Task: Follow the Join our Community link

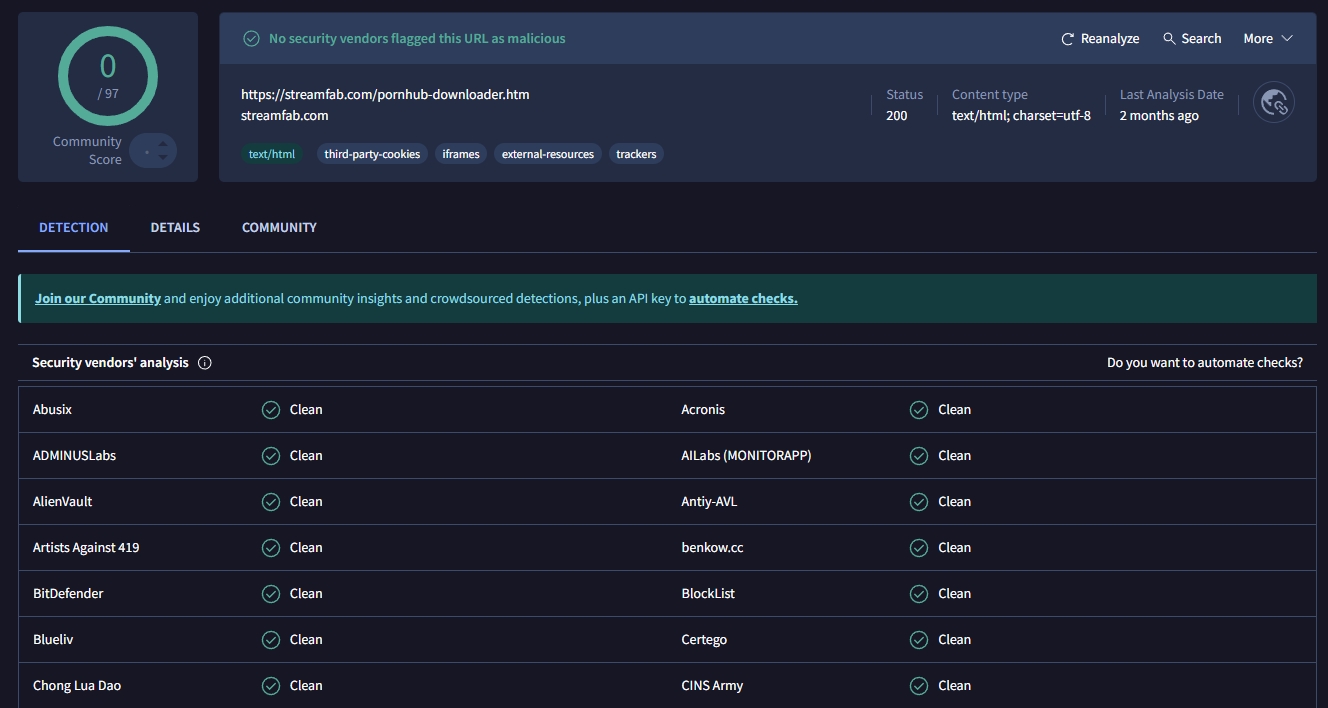Action: click(98, 299)
